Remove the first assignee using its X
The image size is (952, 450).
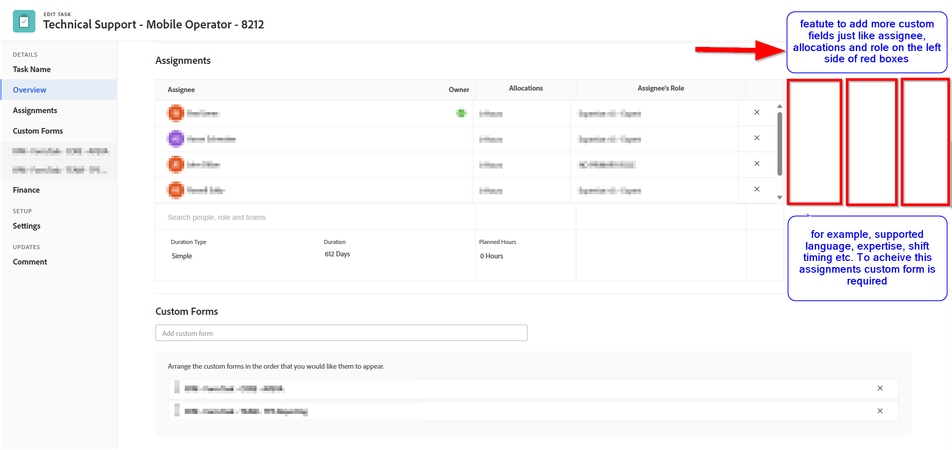point(756,113)
